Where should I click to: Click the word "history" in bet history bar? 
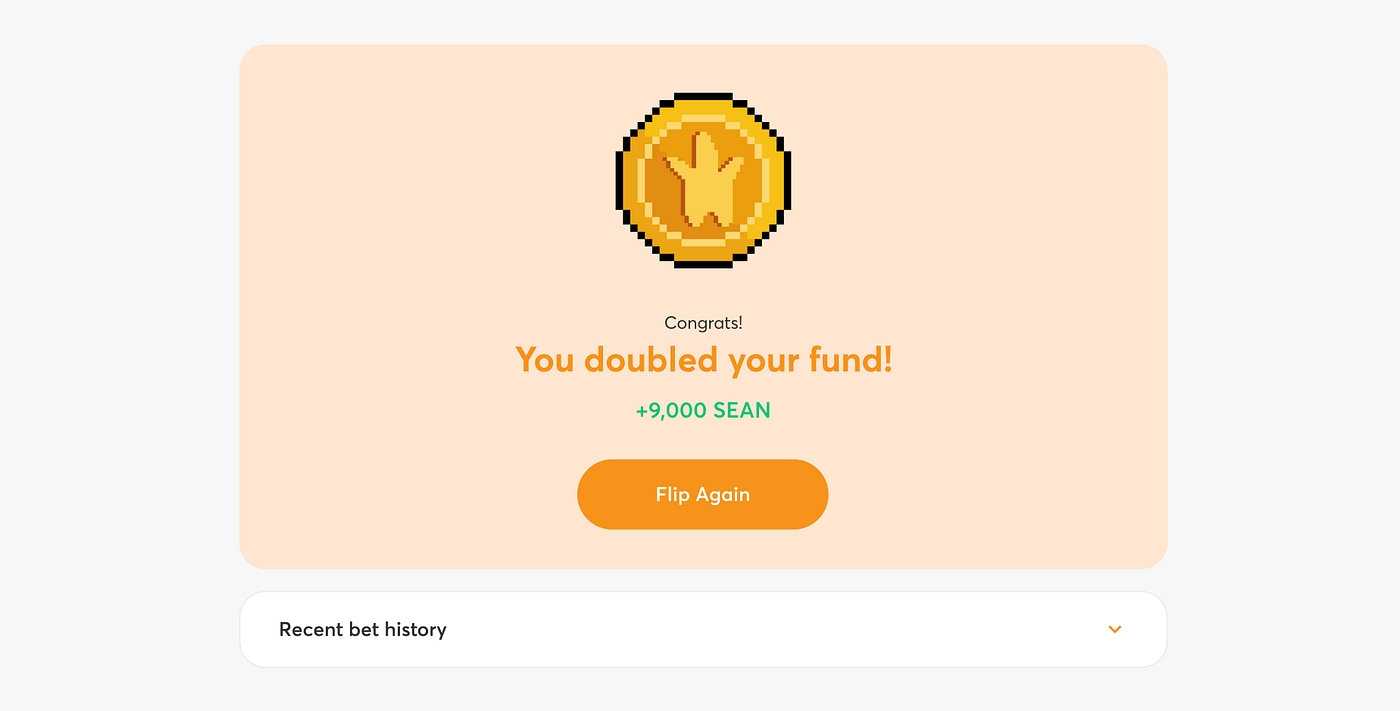(415, 629)
